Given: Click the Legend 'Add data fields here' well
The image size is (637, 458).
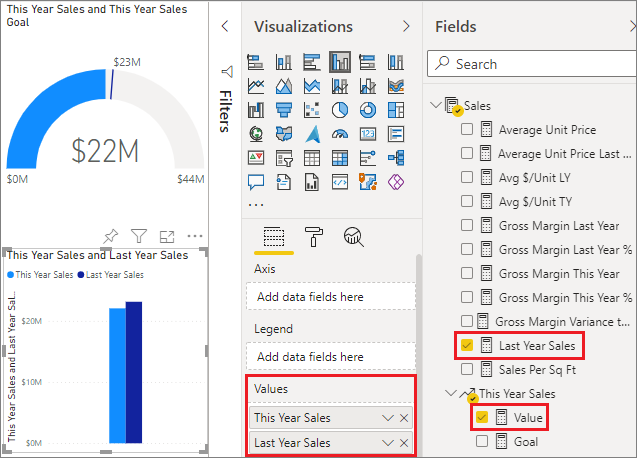Looking at the screenshot, I should coord(331,357).
